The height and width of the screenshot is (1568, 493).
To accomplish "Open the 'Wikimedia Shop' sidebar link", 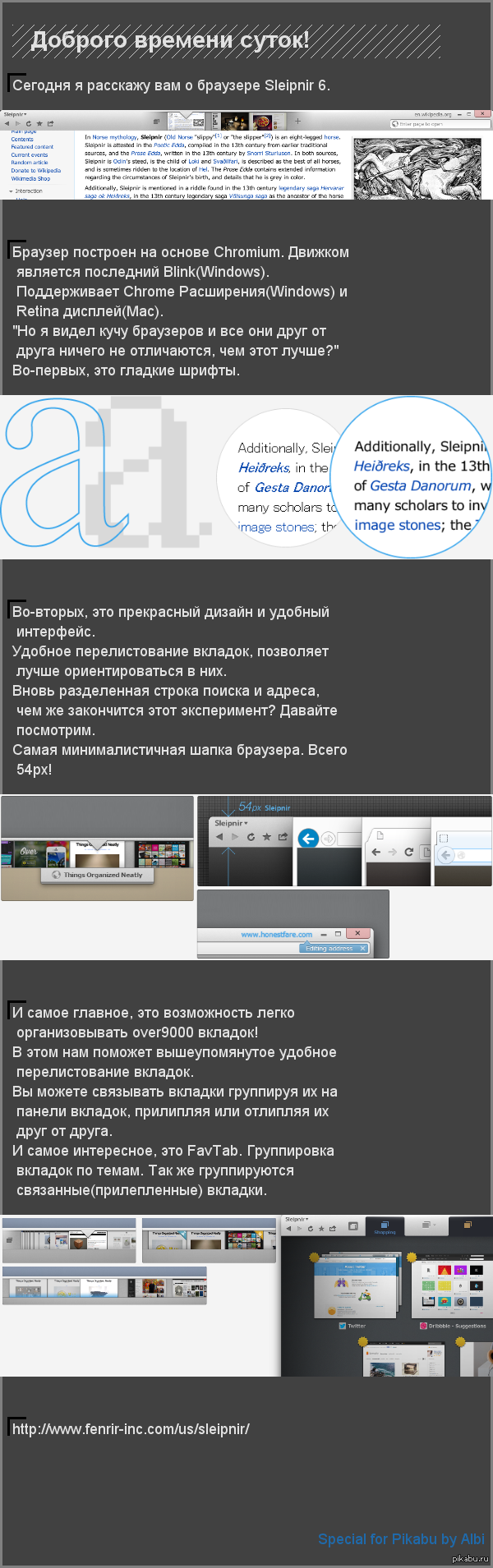I will point(30,178).
